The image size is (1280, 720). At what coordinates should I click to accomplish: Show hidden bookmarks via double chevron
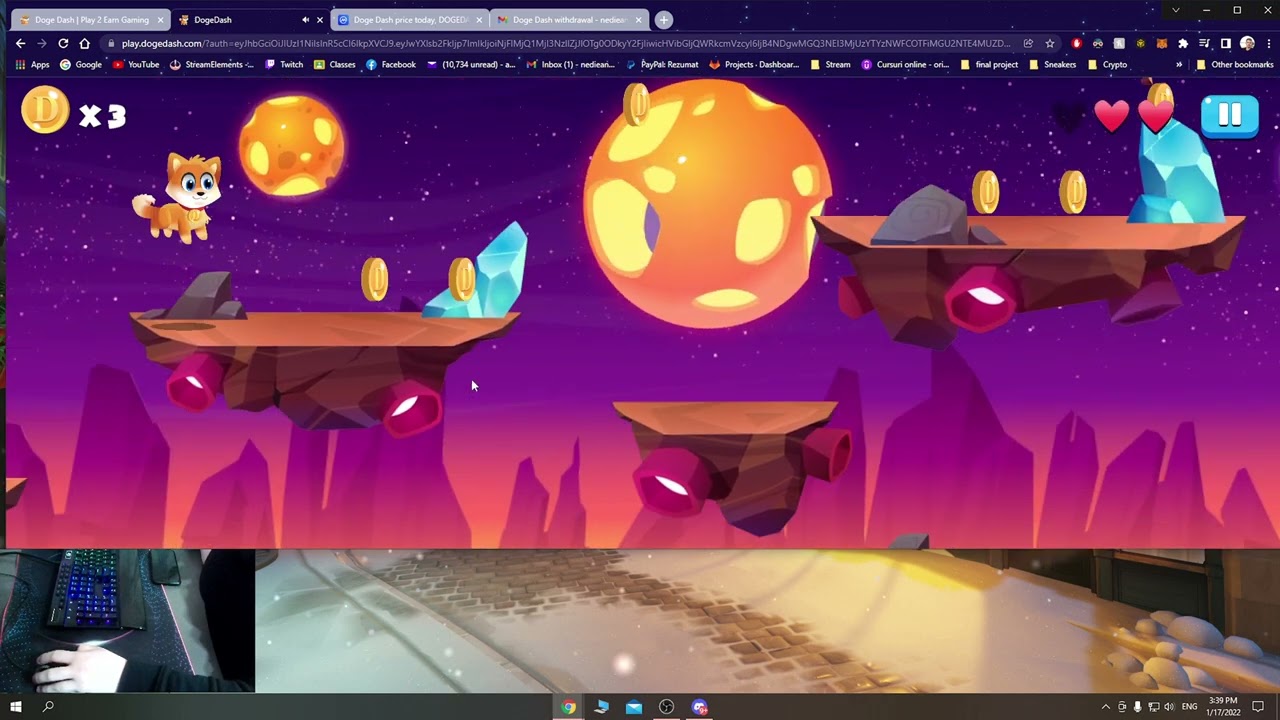tap(1179, 64)
